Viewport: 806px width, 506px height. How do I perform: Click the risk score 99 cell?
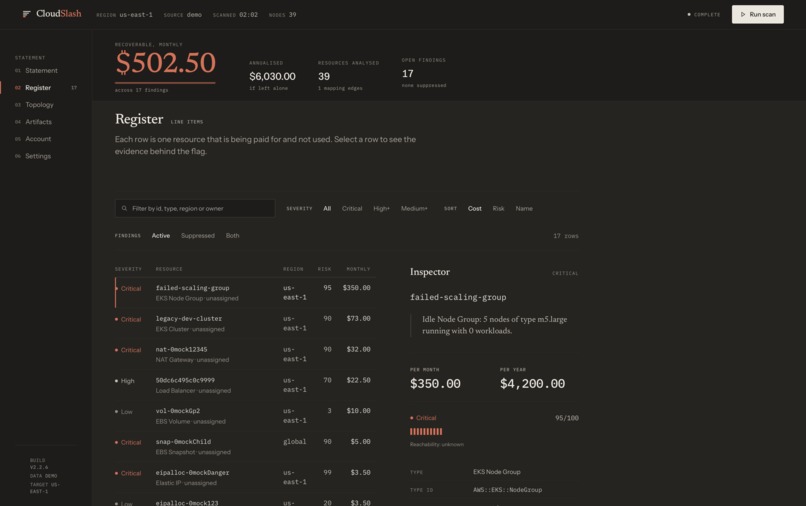[327, 473]
